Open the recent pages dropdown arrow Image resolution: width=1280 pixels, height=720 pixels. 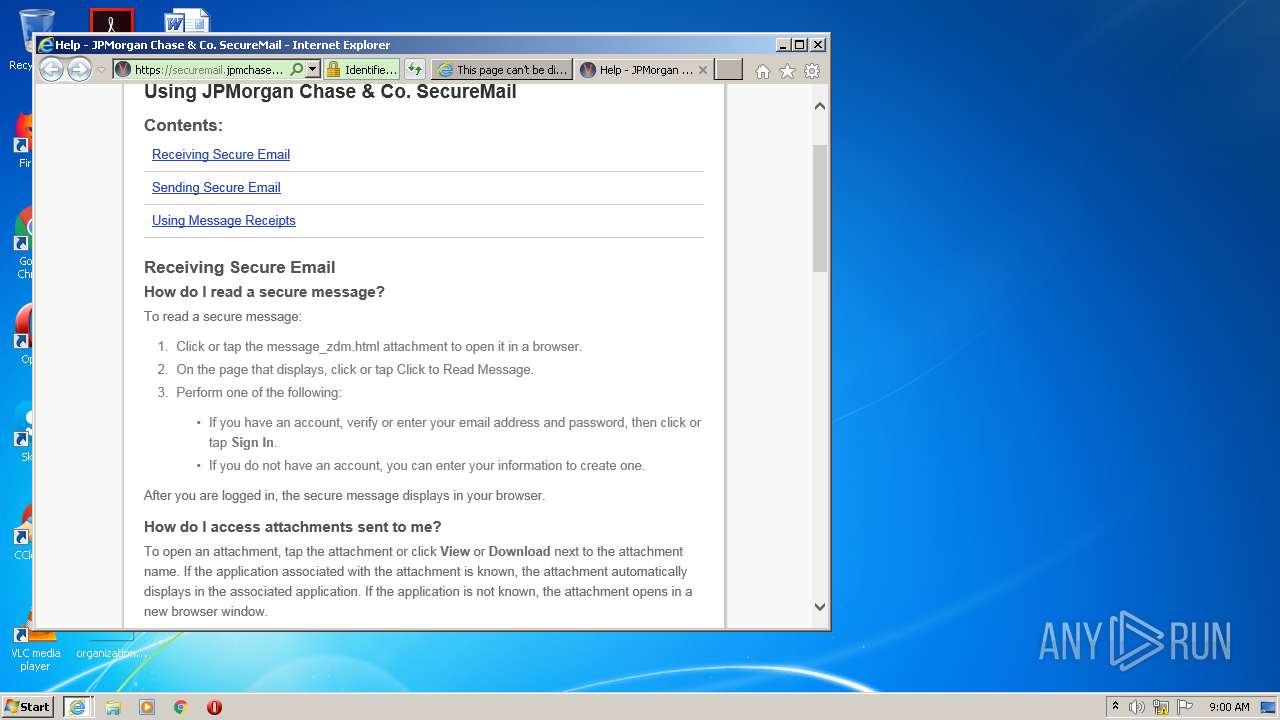tap(100, 70)
